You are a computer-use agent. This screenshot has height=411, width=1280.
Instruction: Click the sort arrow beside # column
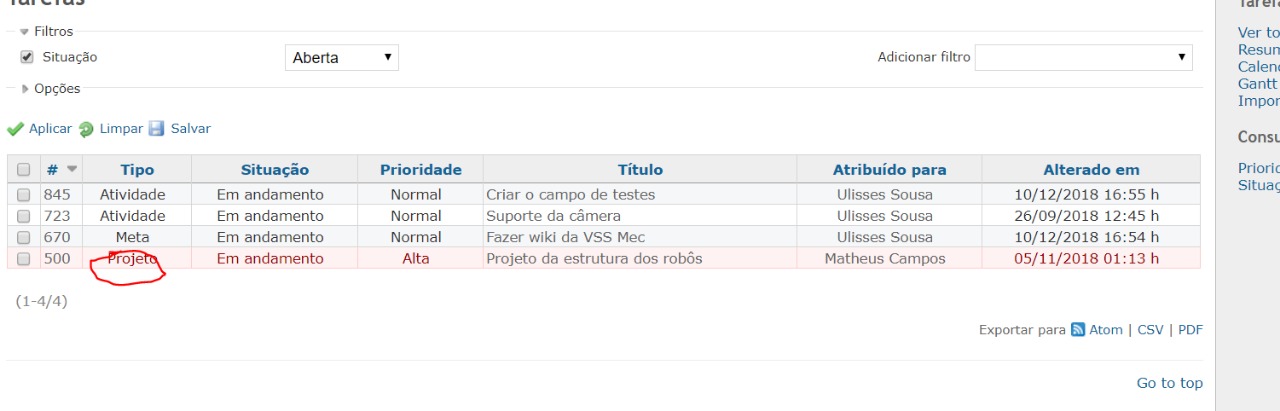click(72, 169)
